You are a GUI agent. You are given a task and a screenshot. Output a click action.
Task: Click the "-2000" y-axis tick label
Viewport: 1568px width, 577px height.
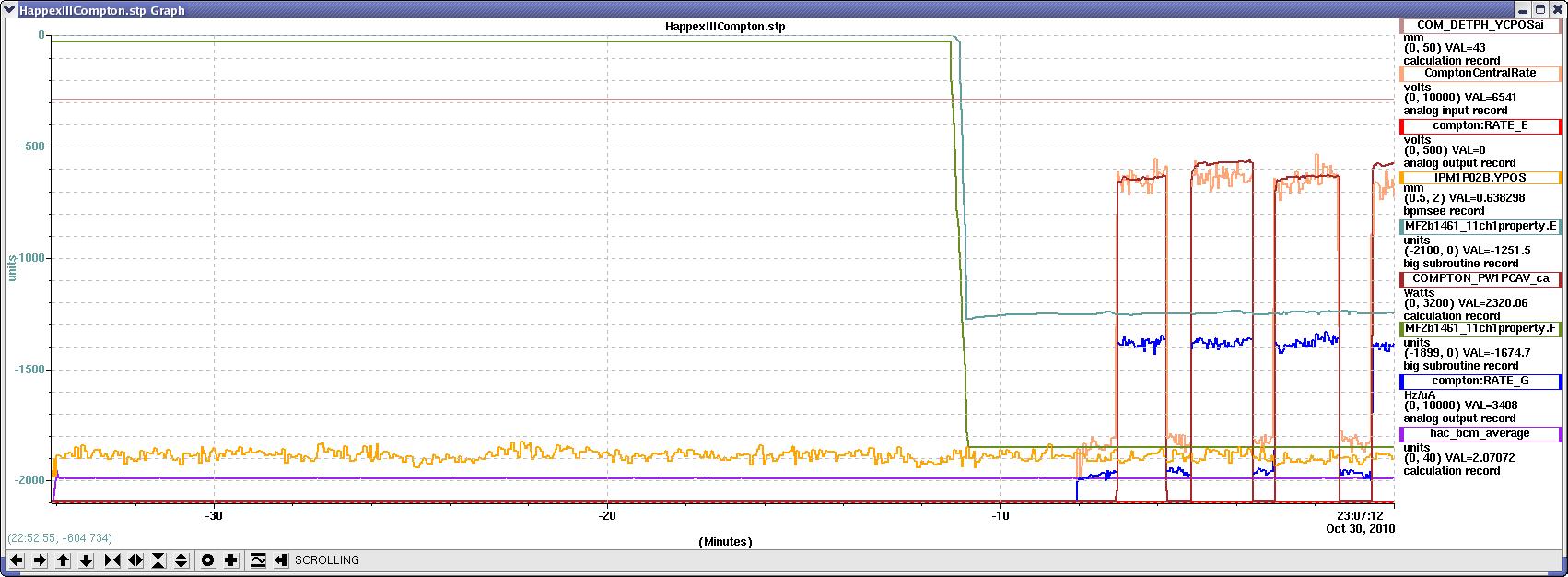coord(29,481)
